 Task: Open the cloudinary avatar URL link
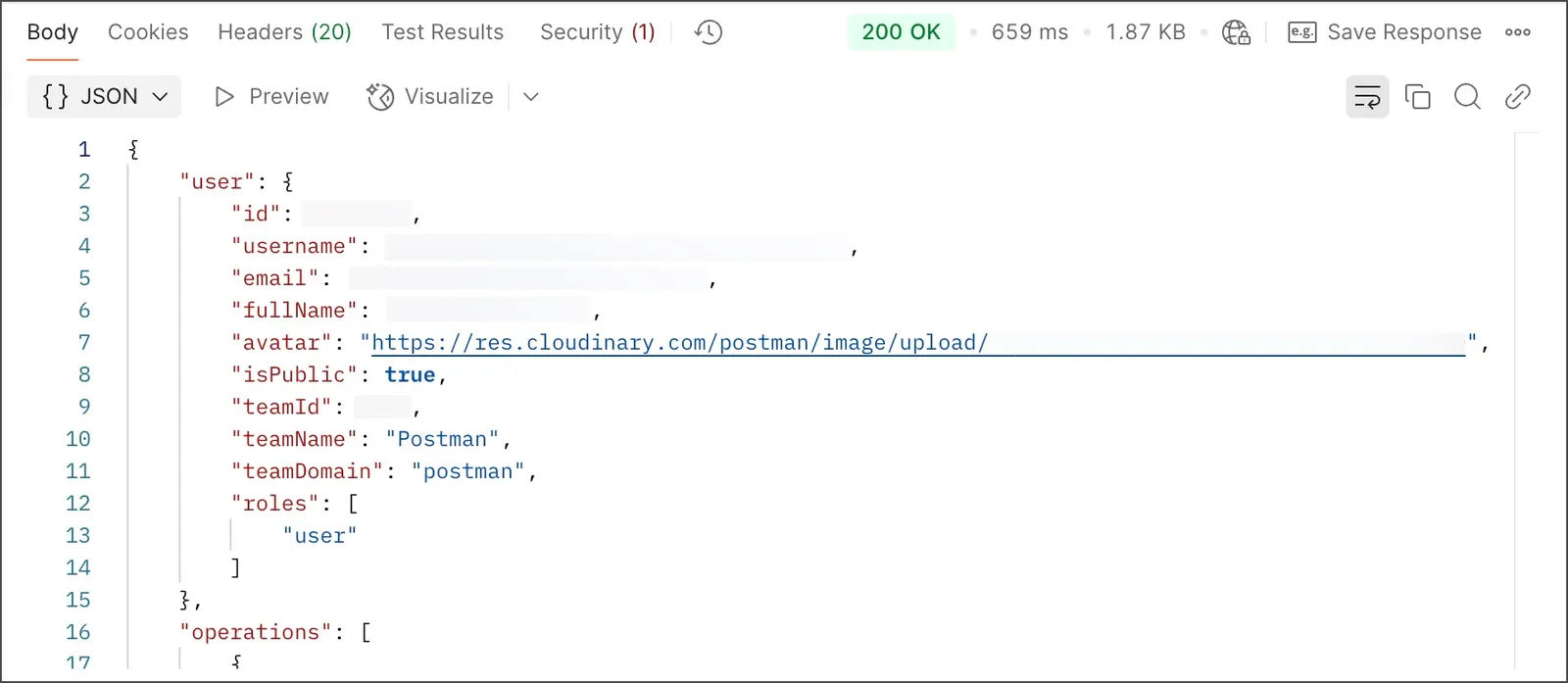(918, 343)
